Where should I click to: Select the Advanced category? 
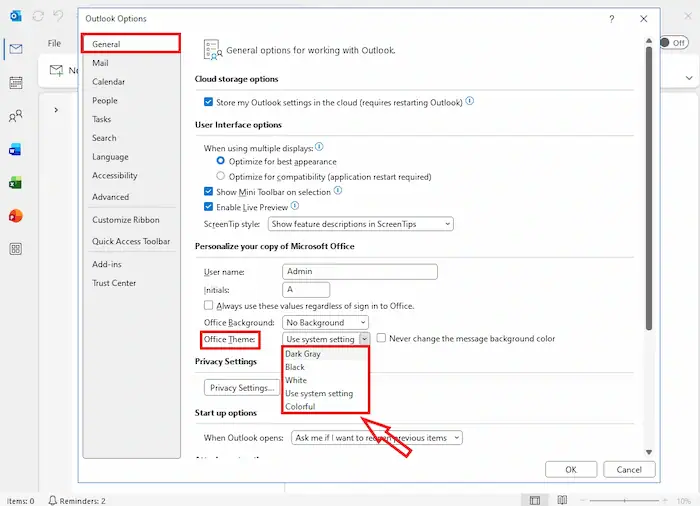click(131, 197)
